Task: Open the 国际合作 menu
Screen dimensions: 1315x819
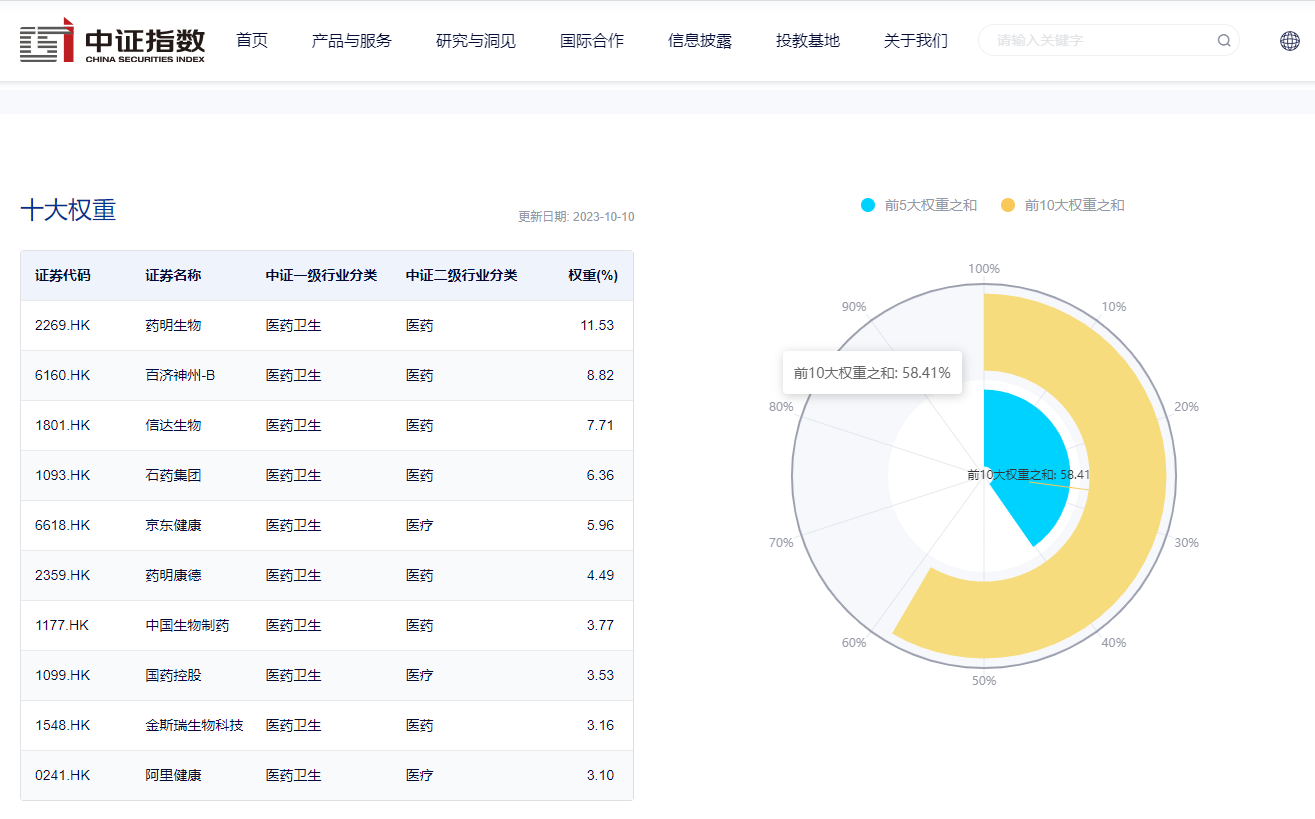Action: click(592, 41)
